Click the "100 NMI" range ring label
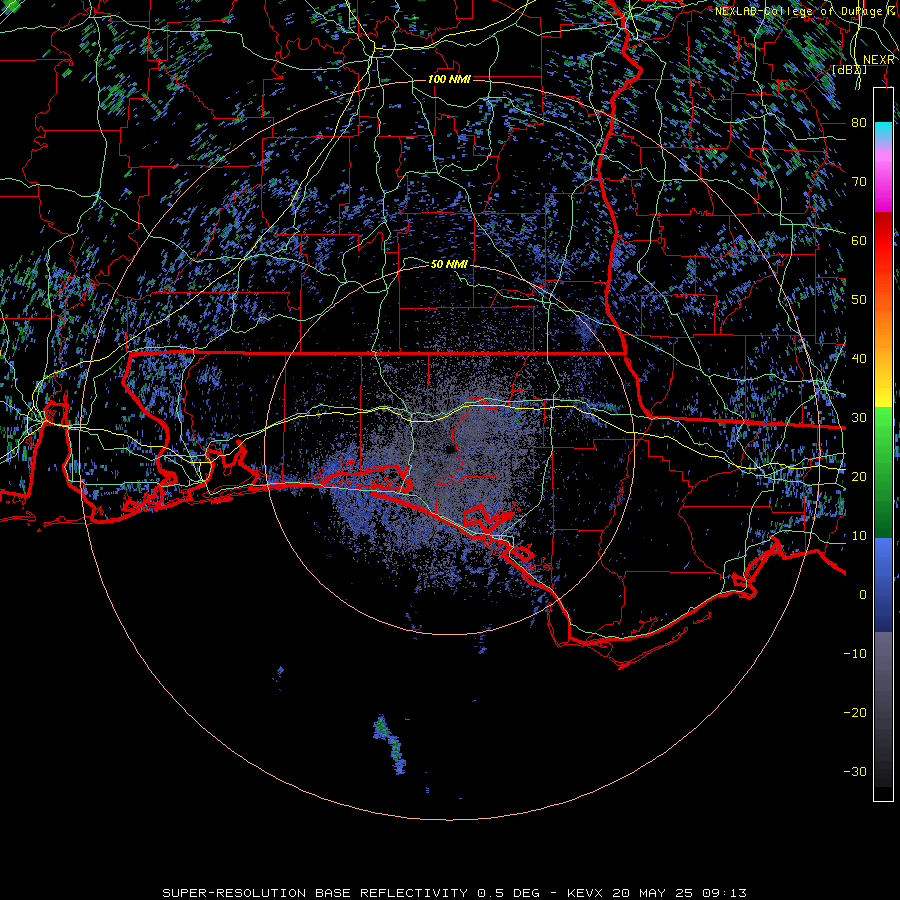 click(x=449, y=79)
